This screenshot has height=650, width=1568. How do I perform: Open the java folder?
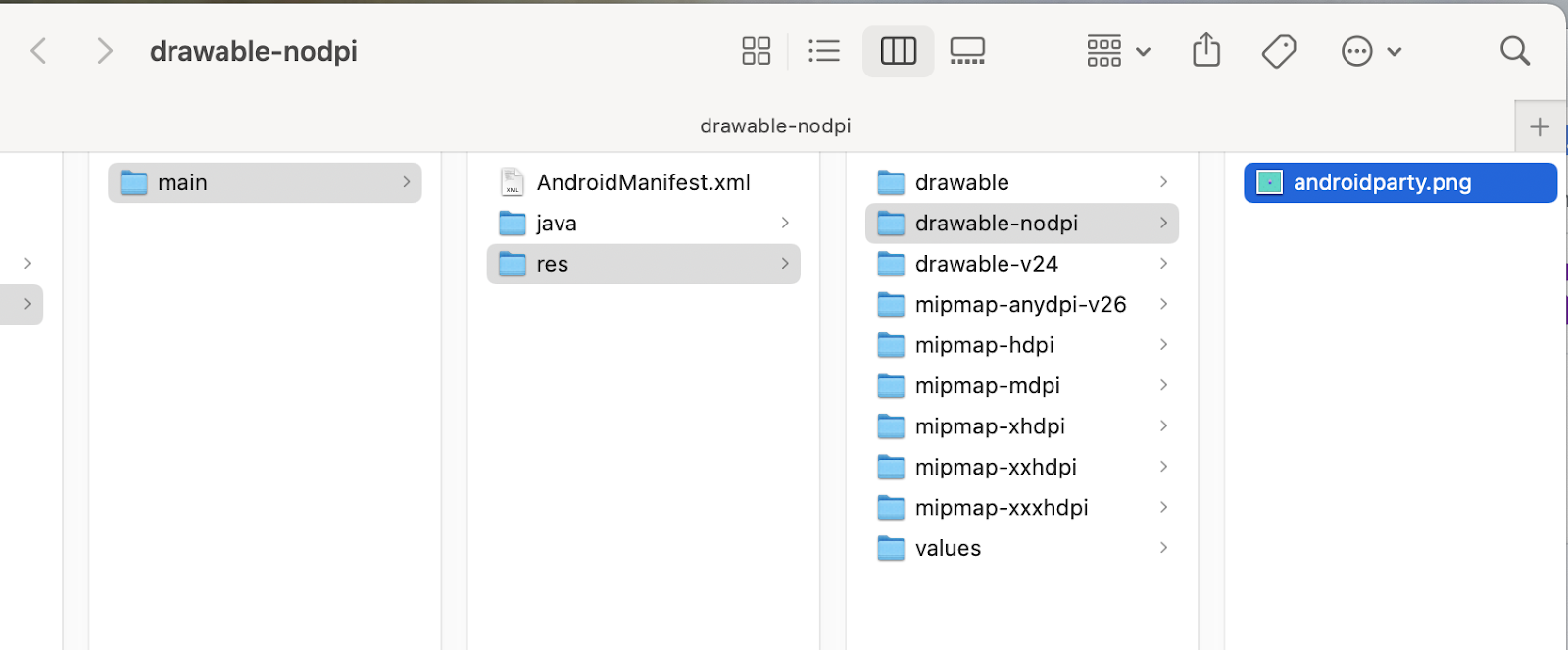pyautogui.click(x=556, y=224)
